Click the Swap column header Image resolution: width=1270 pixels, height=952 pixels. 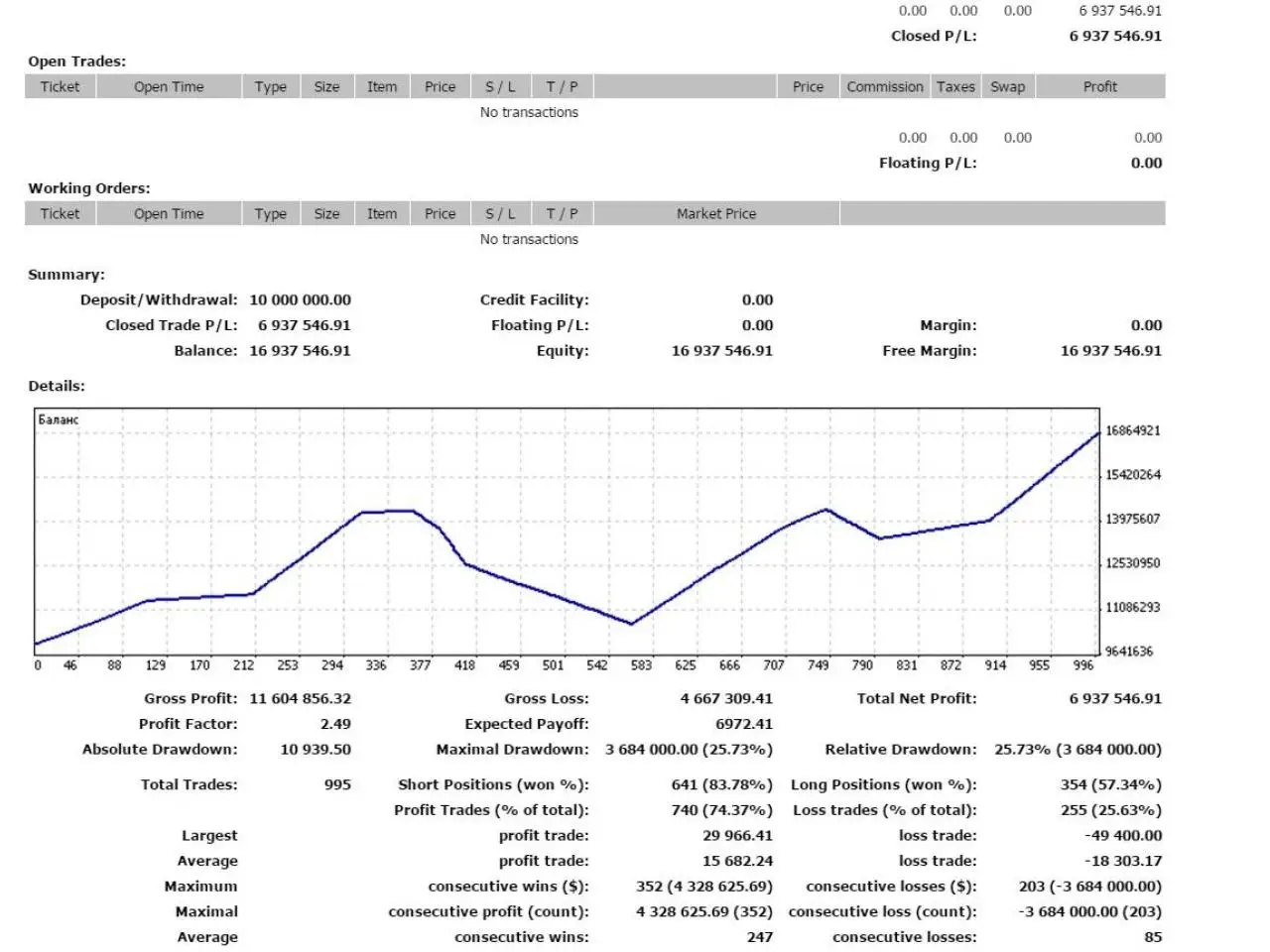[1007, 87]
